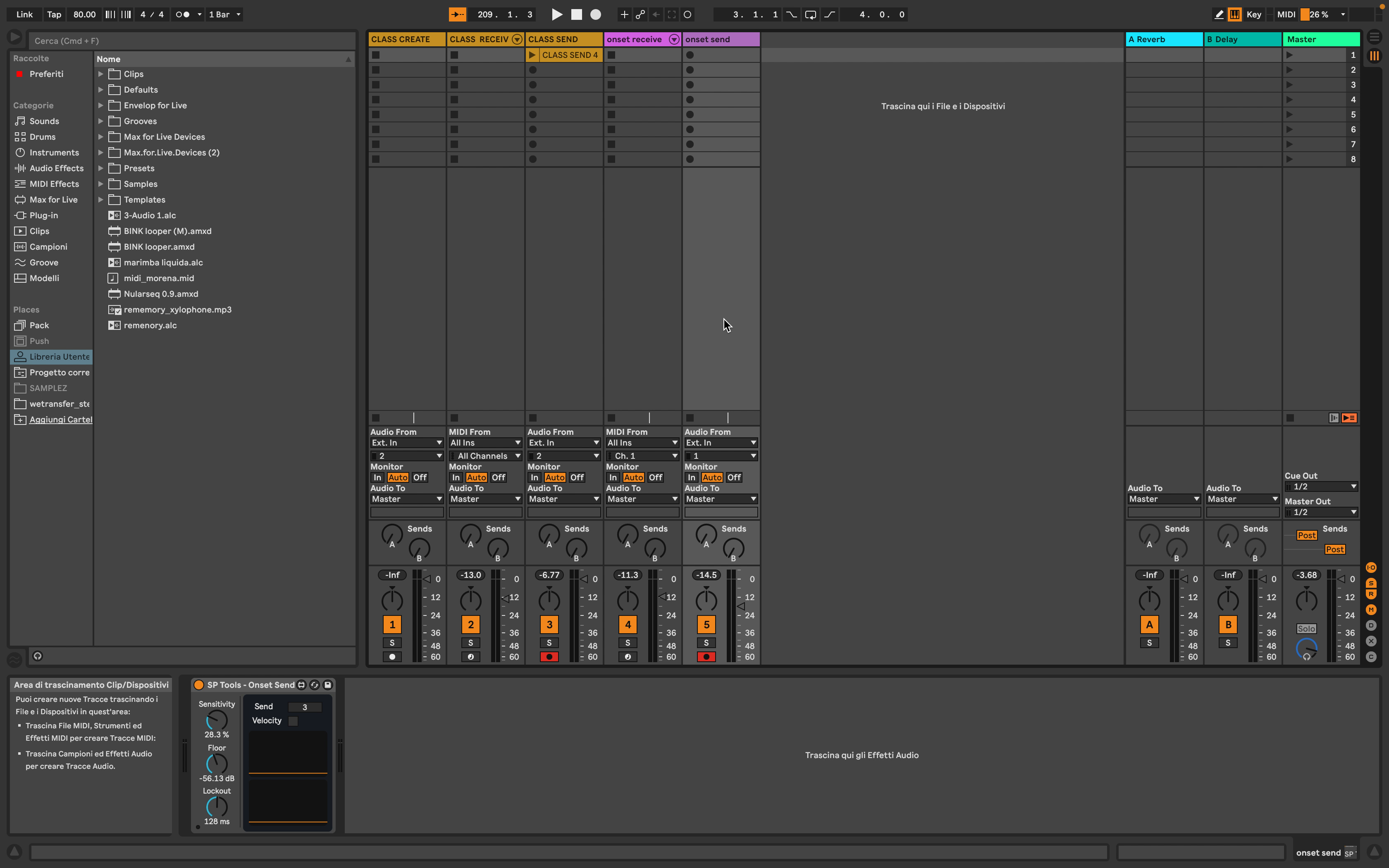
Task: Enable the Automation Arm chain icon
Action: point(640,14)
